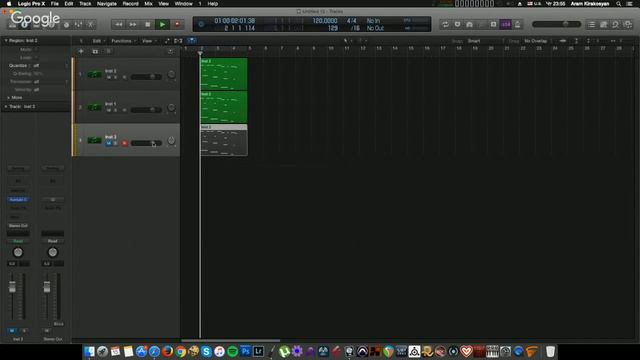Click the Flex view button in the tracks menu bar
Image resolution: width=640 pixels, height=360 pixels.
(178, 41)
